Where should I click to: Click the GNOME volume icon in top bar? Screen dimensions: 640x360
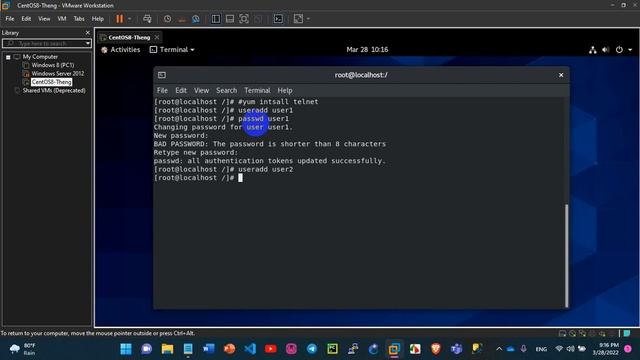[606, 50]
